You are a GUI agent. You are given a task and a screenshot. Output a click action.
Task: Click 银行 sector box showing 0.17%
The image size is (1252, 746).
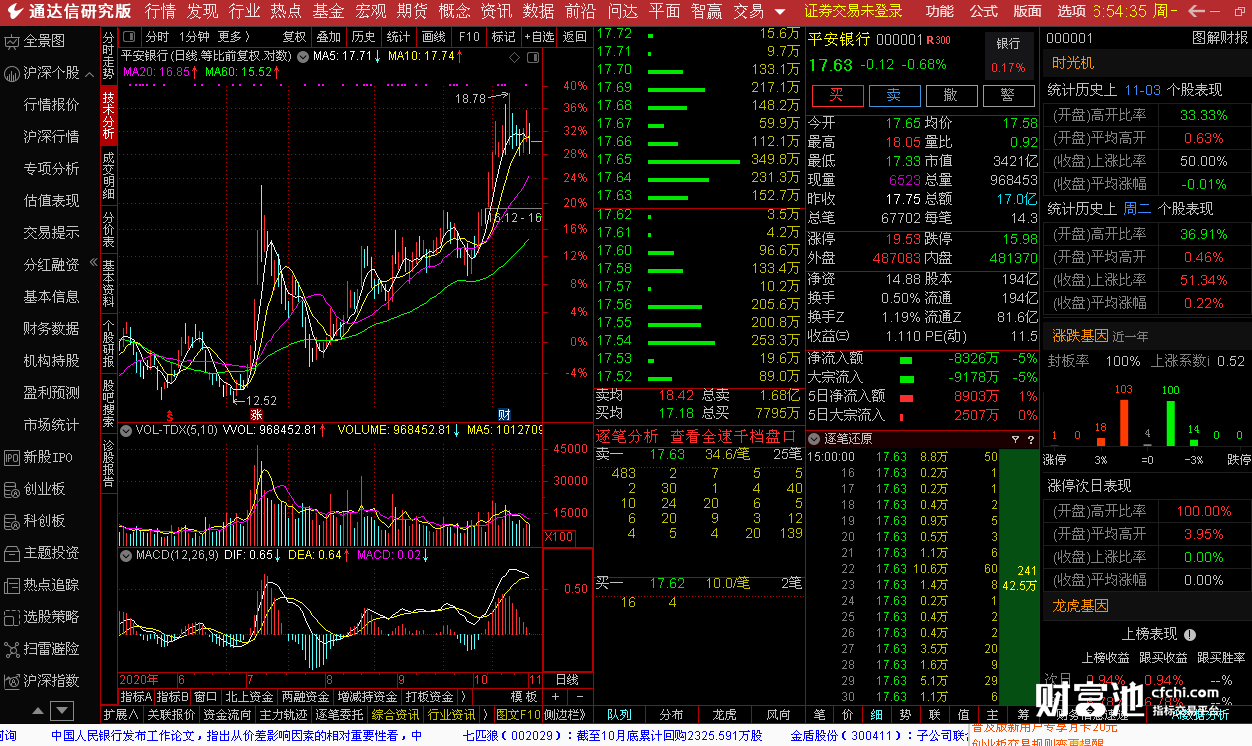pyautogui.click(x=1008, y=56)
